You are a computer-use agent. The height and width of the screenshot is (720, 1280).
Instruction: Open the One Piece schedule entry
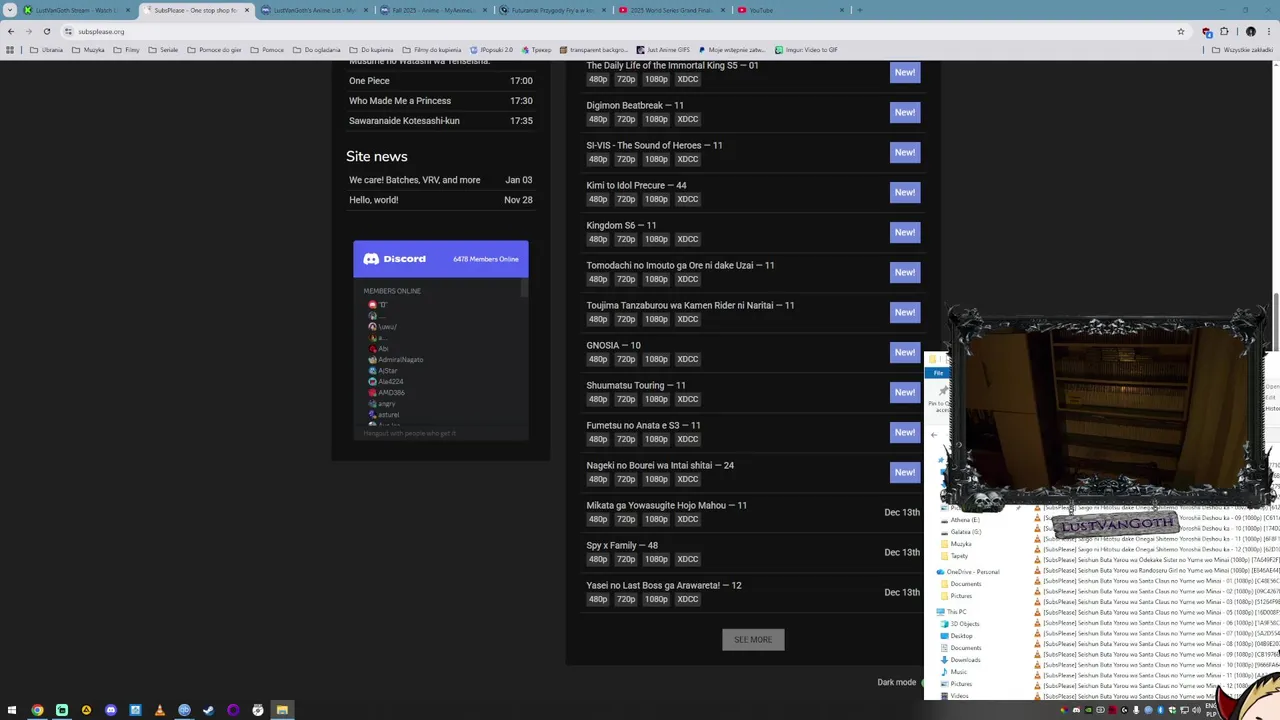369,81
